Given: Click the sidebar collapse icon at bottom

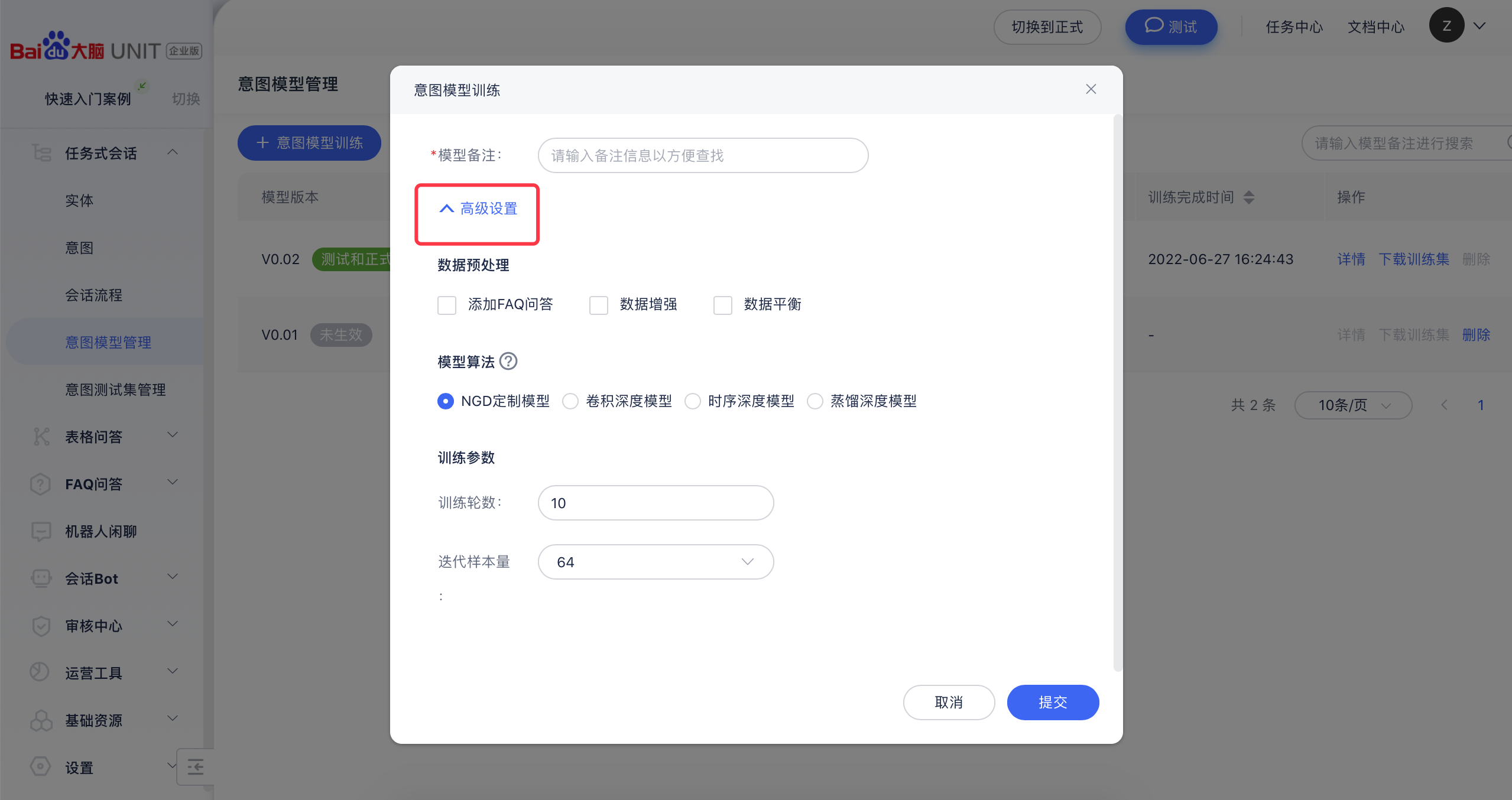Looking at the screenshot, I should click(196, 766).
